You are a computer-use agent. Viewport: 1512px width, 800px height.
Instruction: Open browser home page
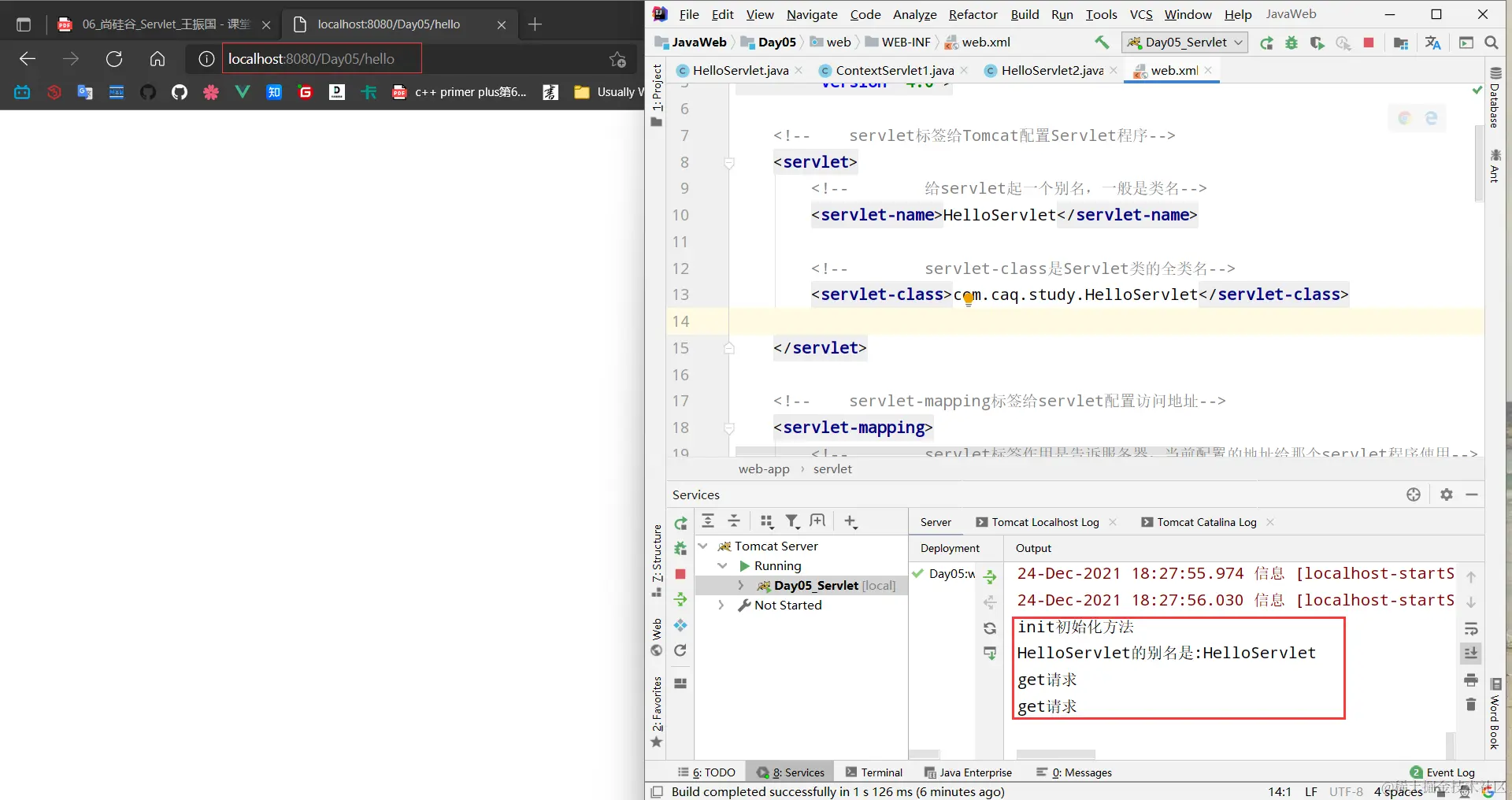click(157, 59)
